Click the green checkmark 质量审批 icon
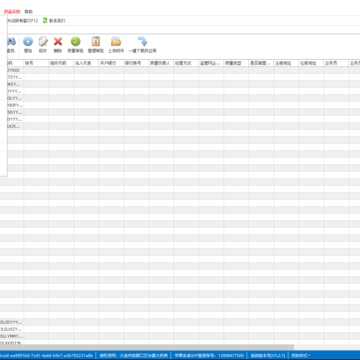Screen dimensions: 360x360 point(76,42)
